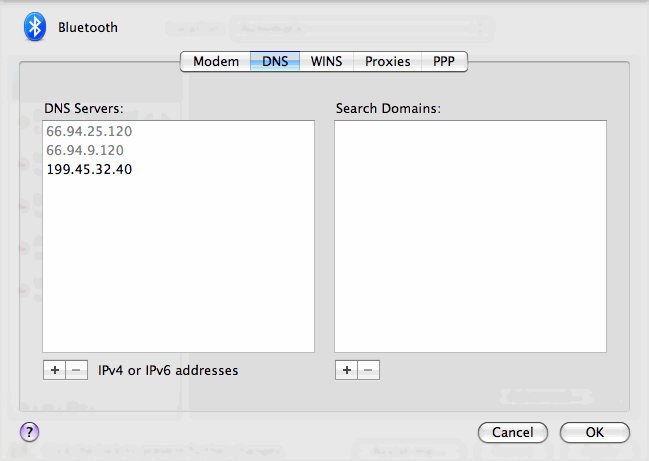
Task: Select DNS server 66.94.25.120
Action: click(89, 131)
